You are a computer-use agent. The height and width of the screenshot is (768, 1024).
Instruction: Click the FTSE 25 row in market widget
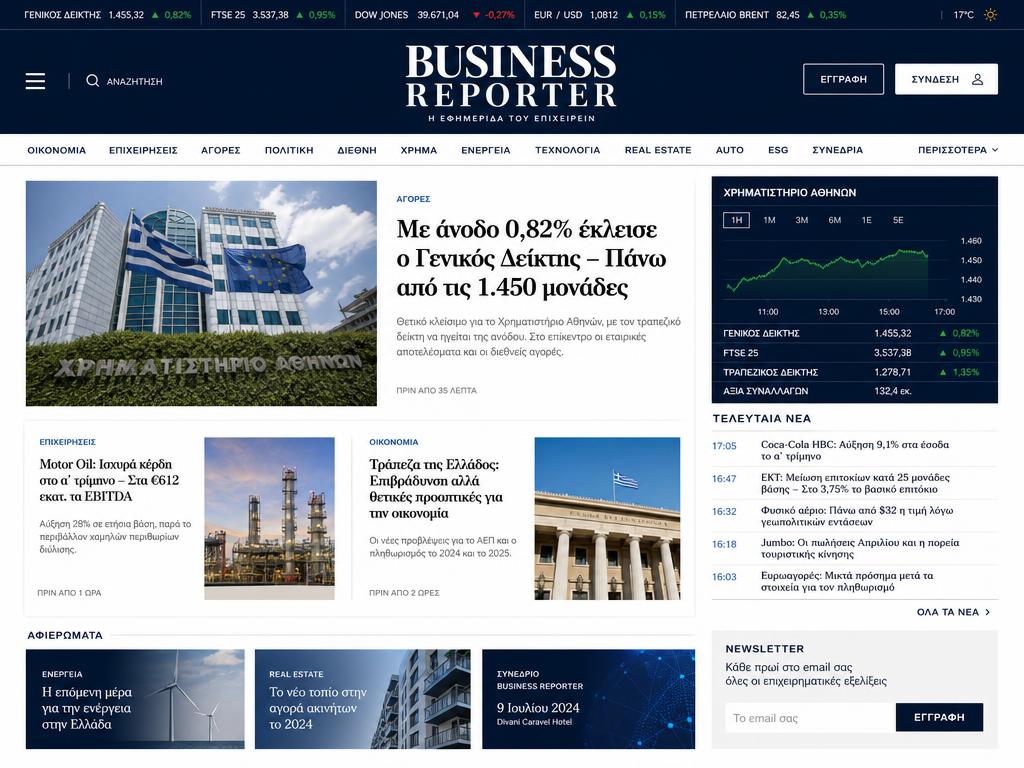point(855,352)
